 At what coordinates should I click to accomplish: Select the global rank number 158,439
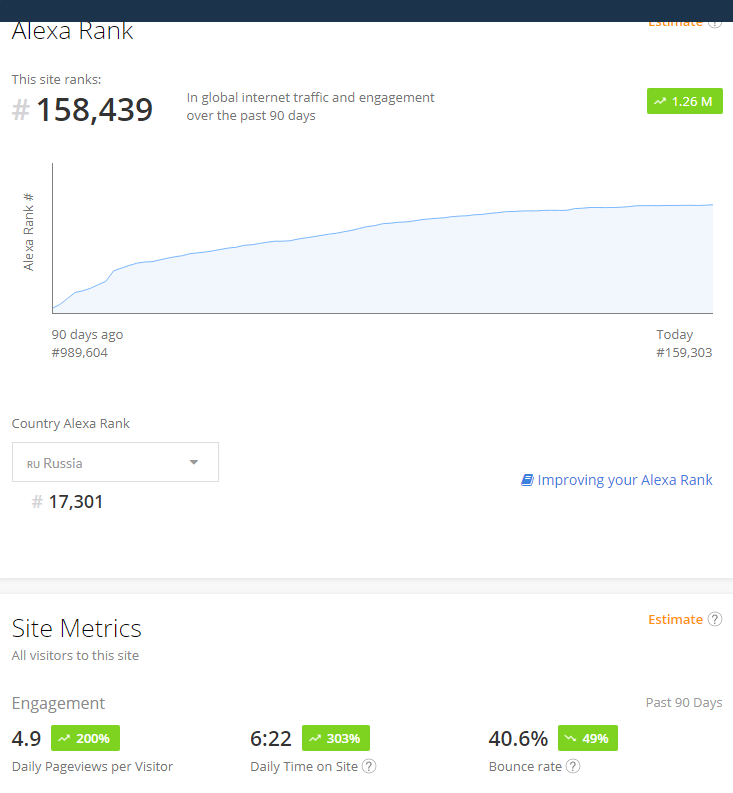pos(94,110)
